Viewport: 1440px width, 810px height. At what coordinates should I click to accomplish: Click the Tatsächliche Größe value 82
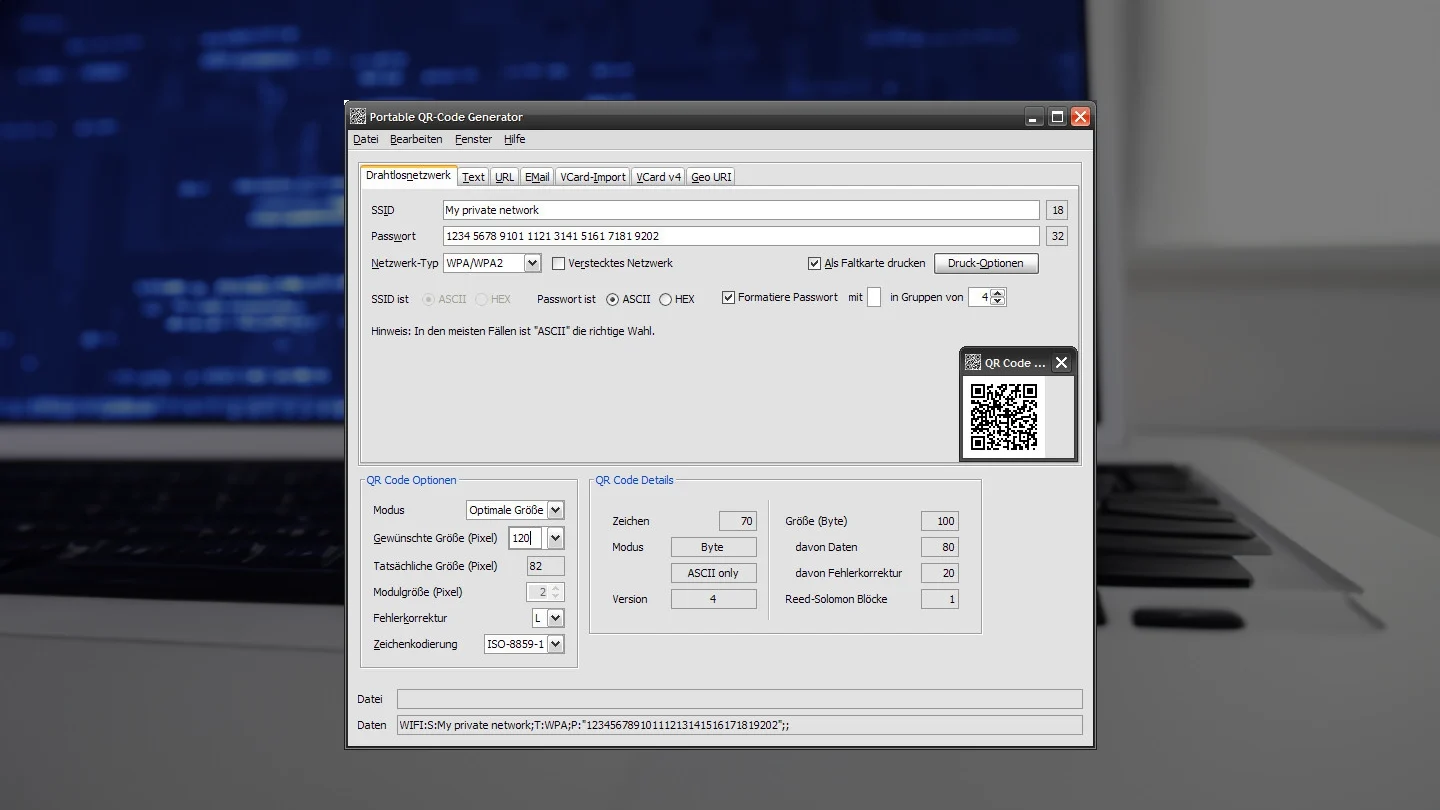coord(546,566)
